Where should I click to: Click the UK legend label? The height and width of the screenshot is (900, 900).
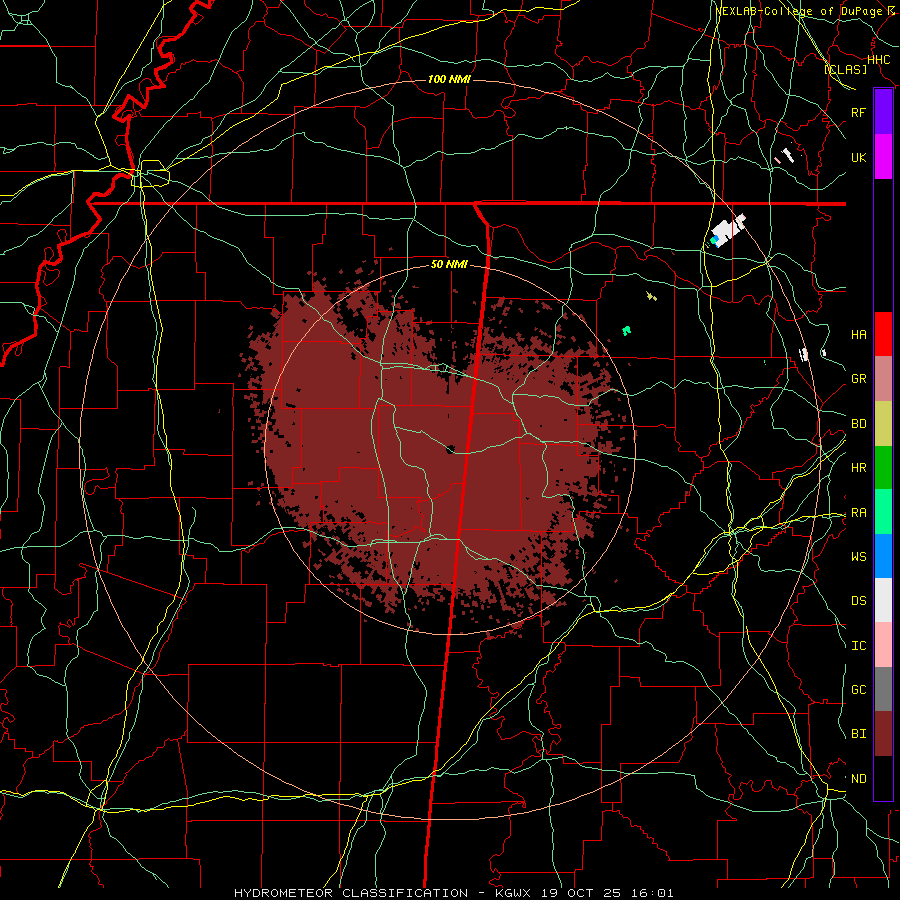pos(858,157)
